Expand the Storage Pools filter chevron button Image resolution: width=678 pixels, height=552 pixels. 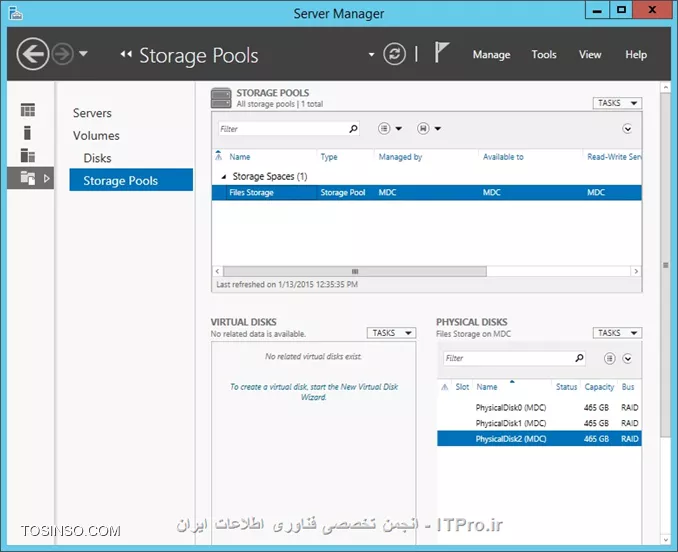[x=627, y=129]
